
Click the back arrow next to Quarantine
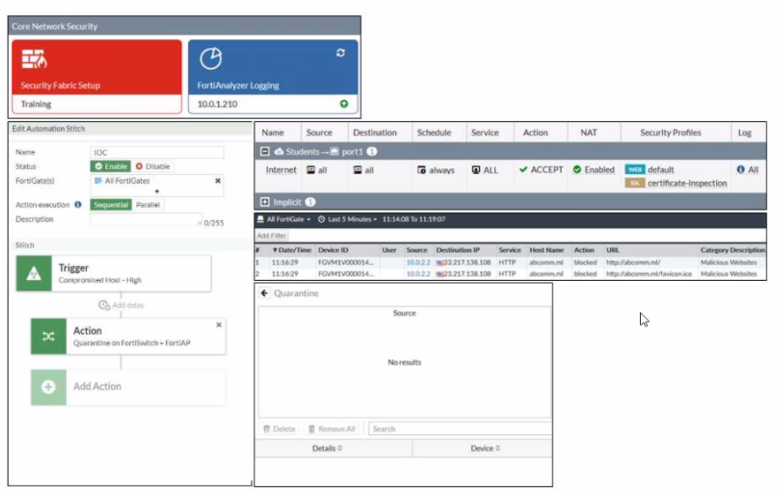point(264,293)
